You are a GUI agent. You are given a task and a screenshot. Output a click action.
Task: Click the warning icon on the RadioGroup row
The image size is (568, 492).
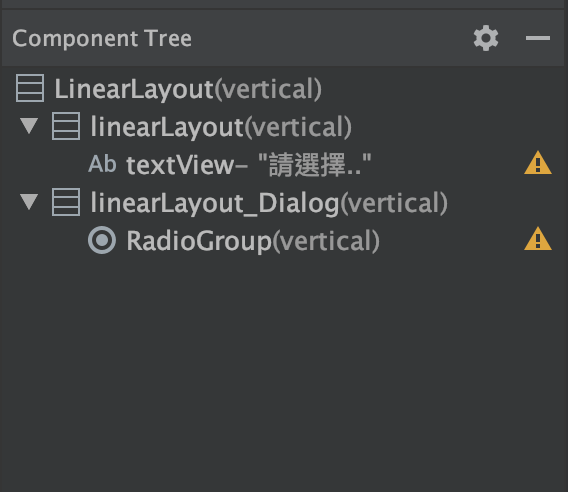[x=538, y=239]
